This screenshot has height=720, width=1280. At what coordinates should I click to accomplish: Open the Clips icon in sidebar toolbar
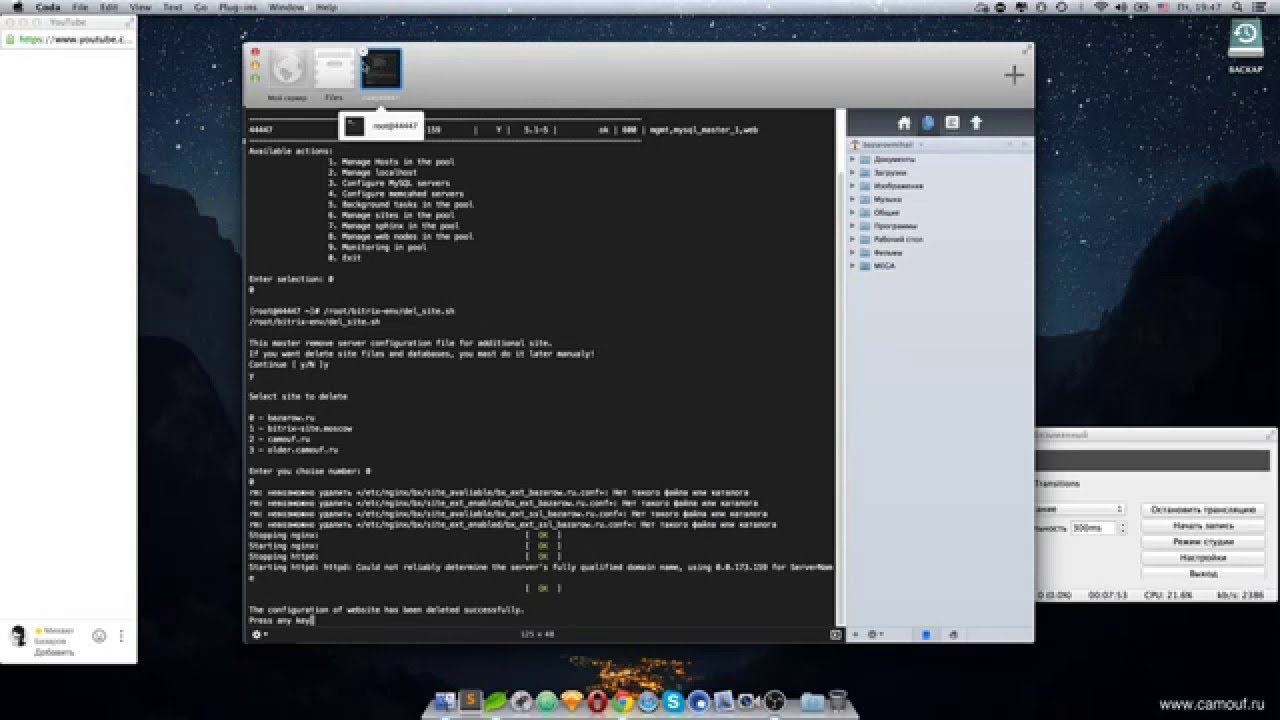[952, 123]
